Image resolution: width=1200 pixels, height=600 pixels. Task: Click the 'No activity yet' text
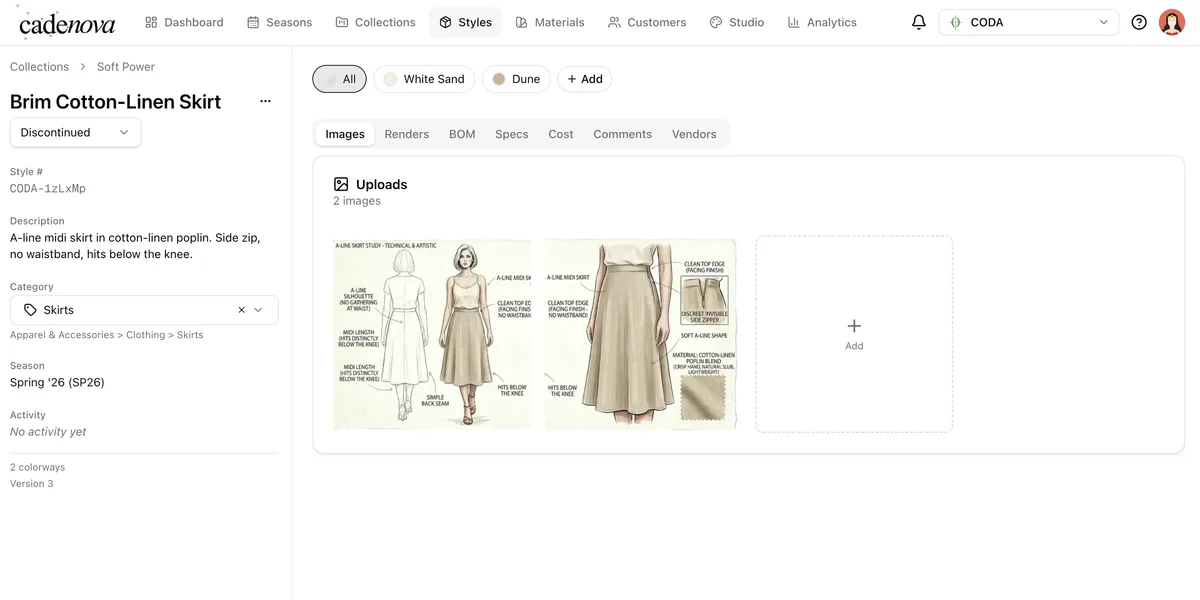(48, 432)
